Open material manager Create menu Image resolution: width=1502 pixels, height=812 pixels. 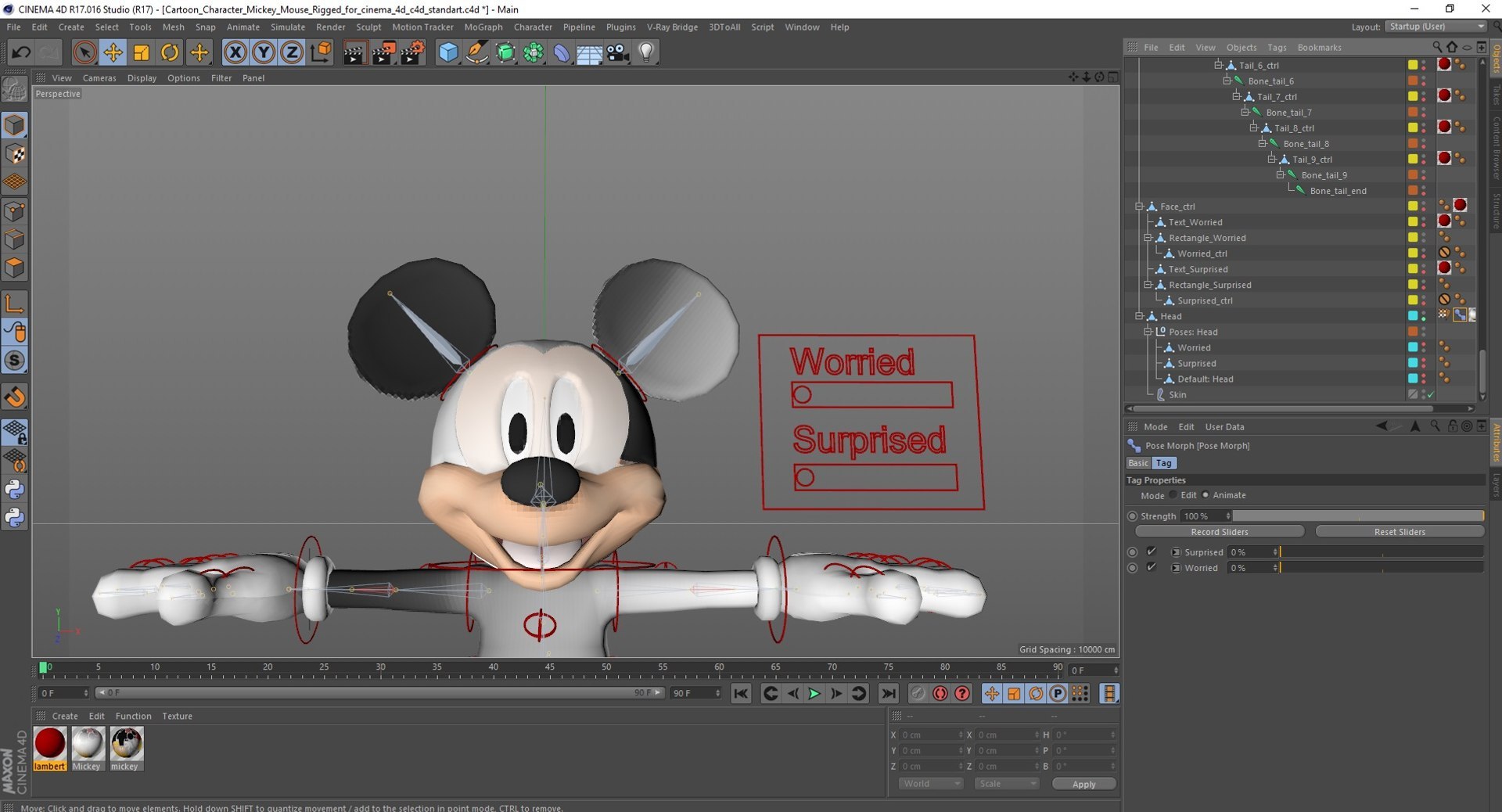click(65, 716)
